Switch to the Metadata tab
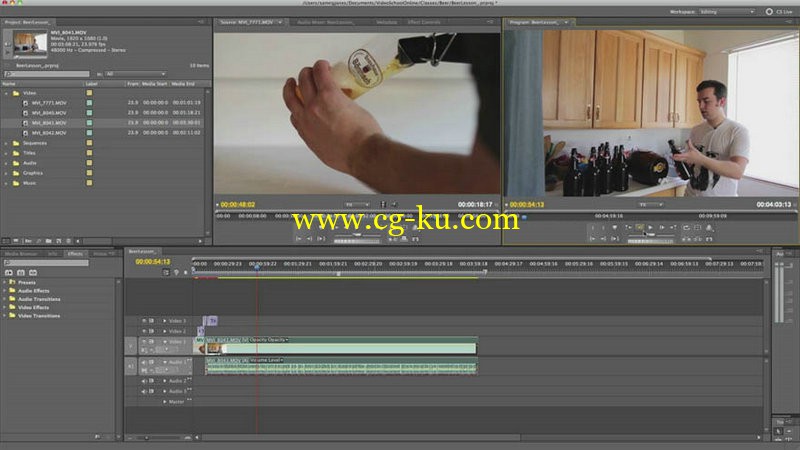800x450 pixels. pos(386,22)
